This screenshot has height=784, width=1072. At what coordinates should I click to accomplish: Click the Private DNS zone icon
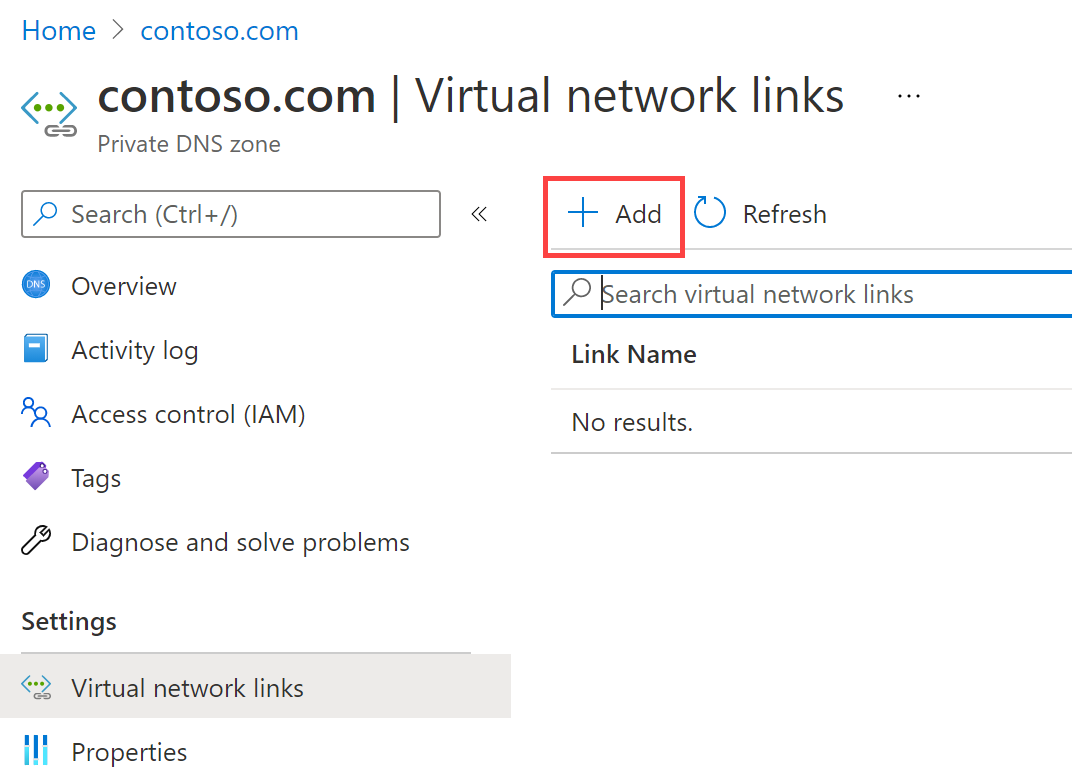click(47, 111)
